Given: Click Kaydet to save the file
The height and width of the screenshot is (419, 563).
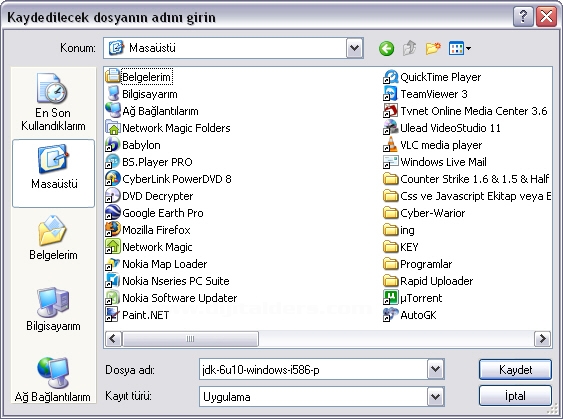Looking at the screenshot, I should [515, 369].
